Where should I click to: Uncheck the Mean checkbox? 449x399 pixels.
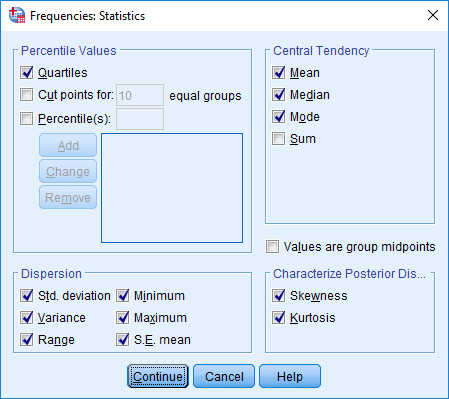[x=279, y=73]
